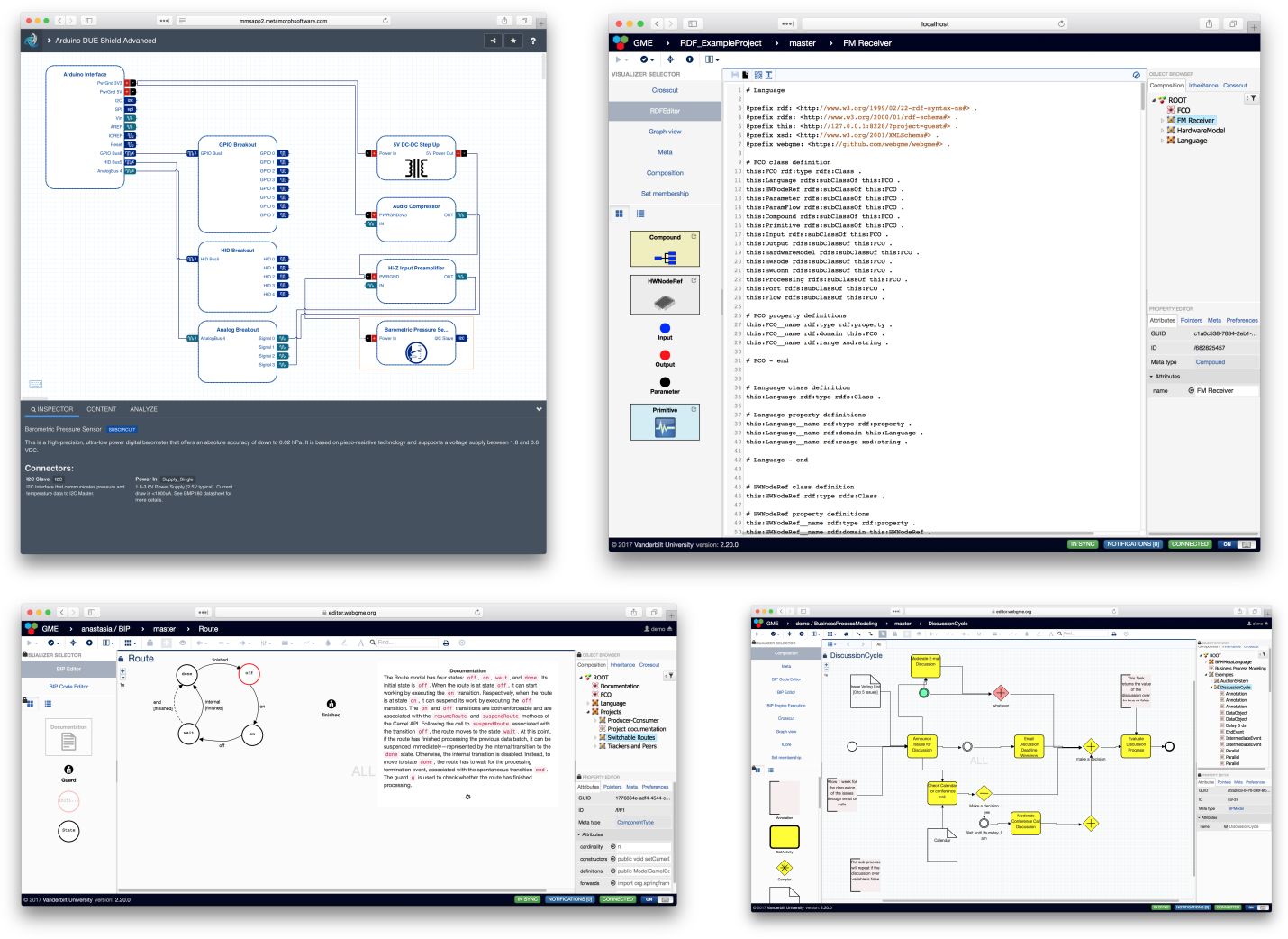Select the 5V DC-DC Step Up block
This screenshot has width=1288, height=939.
[416, 159]
